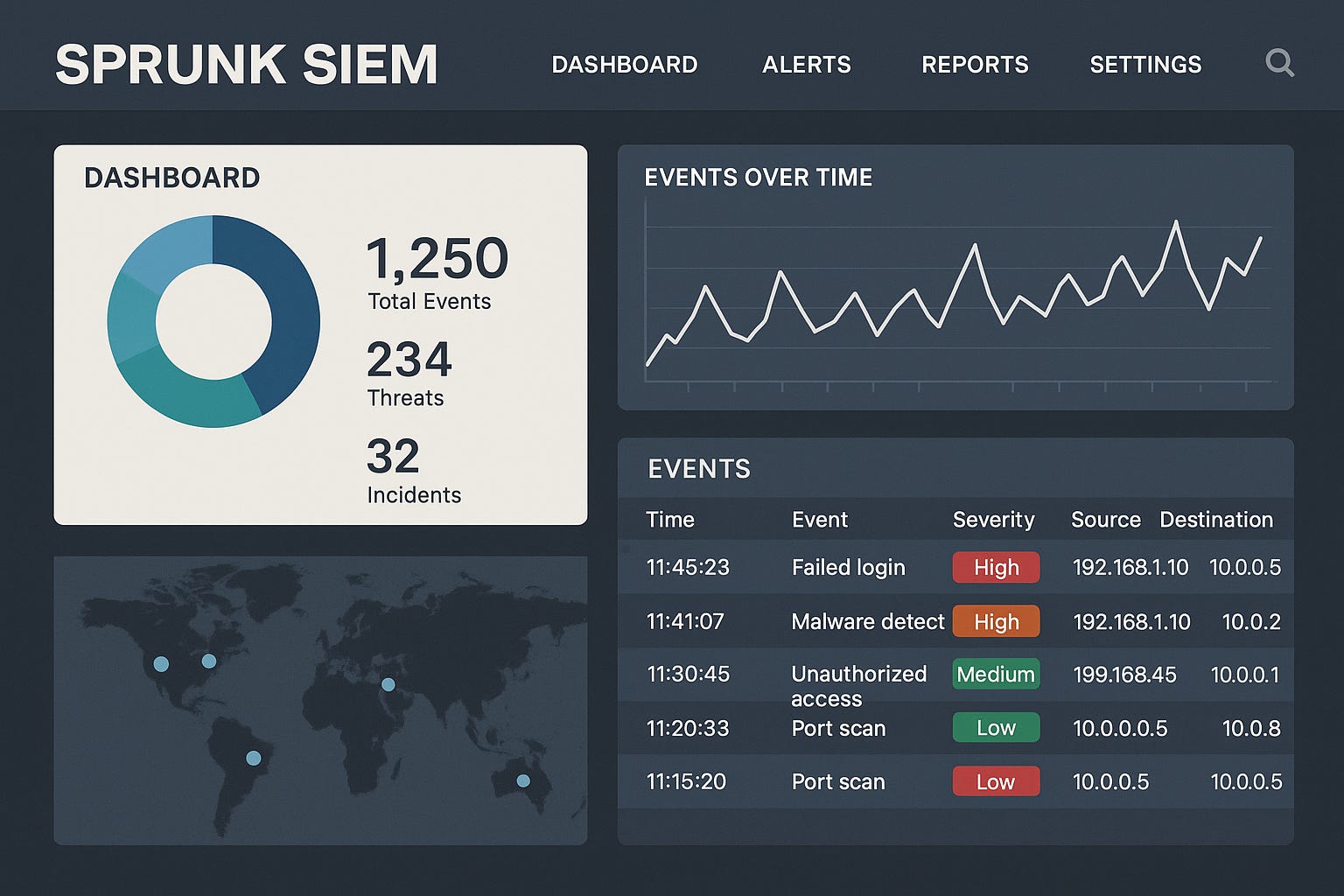Open the DASHBOARD nav item

[625, 65]
